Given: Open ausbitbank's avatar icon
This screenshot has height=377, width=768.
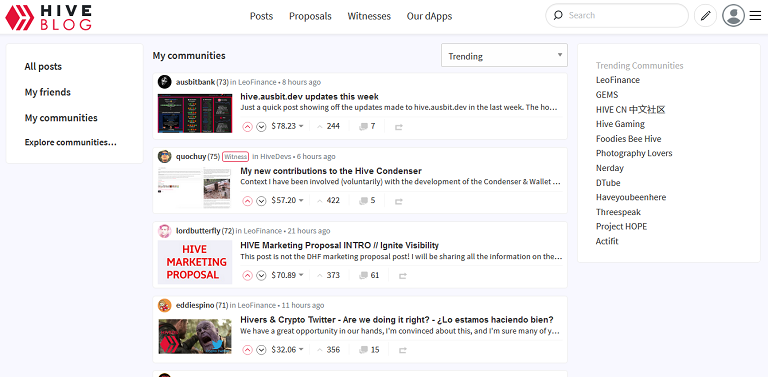Looking at the screenshot, I should point(165,82).
